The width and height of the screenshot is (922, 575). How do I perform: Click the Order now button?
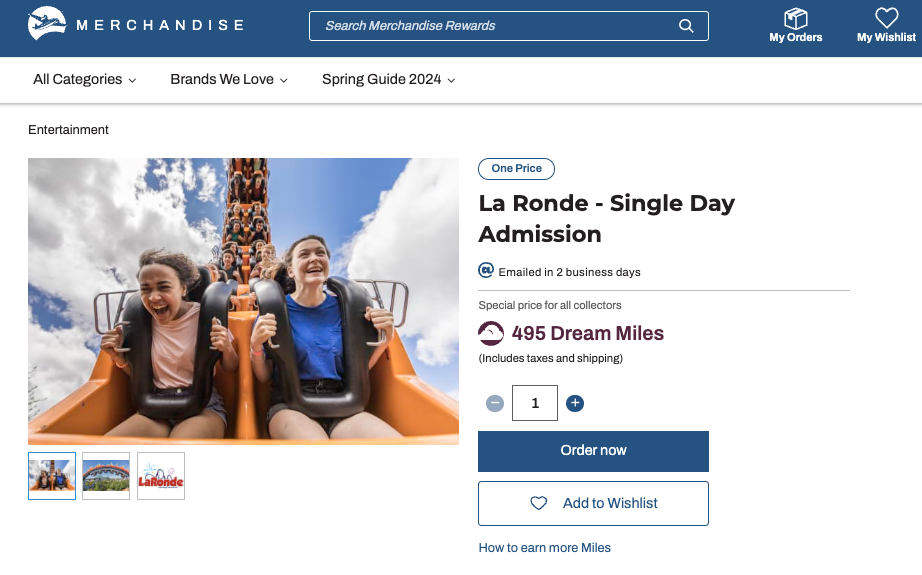[x=593, y=451]
